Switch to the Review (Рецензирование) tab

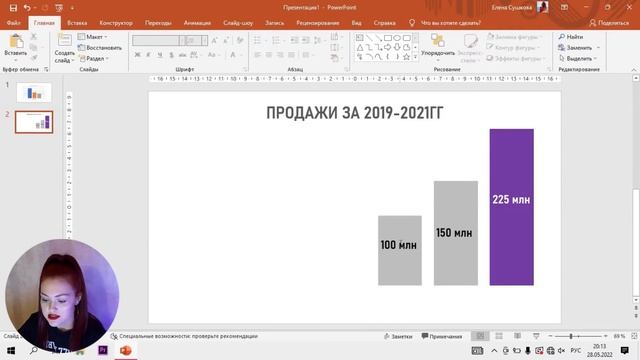(318, 23)
